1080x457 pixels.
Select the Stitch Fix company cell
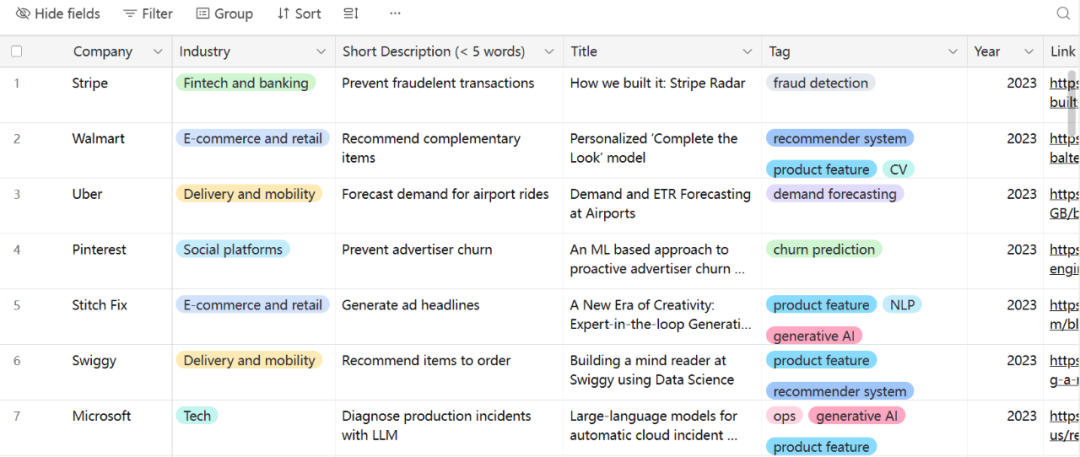(102, 316)
